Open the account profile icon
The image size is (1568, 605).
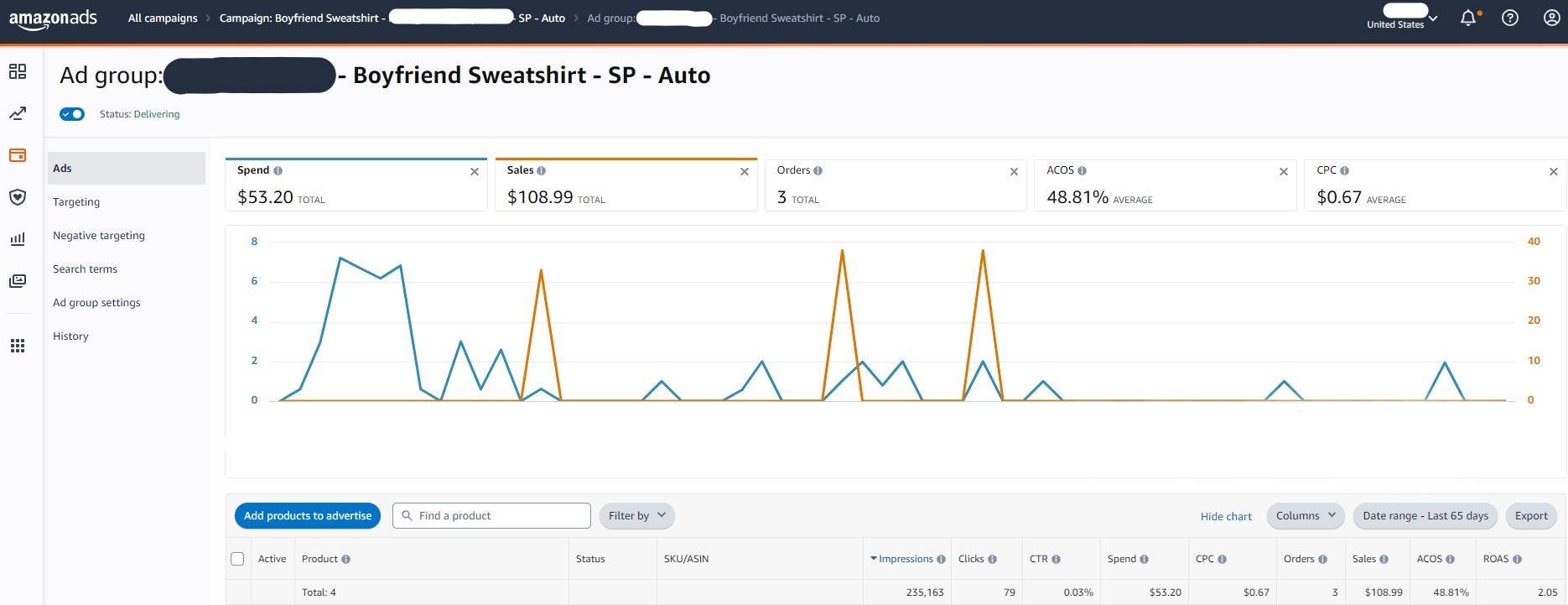click(x=1552, y=18)
